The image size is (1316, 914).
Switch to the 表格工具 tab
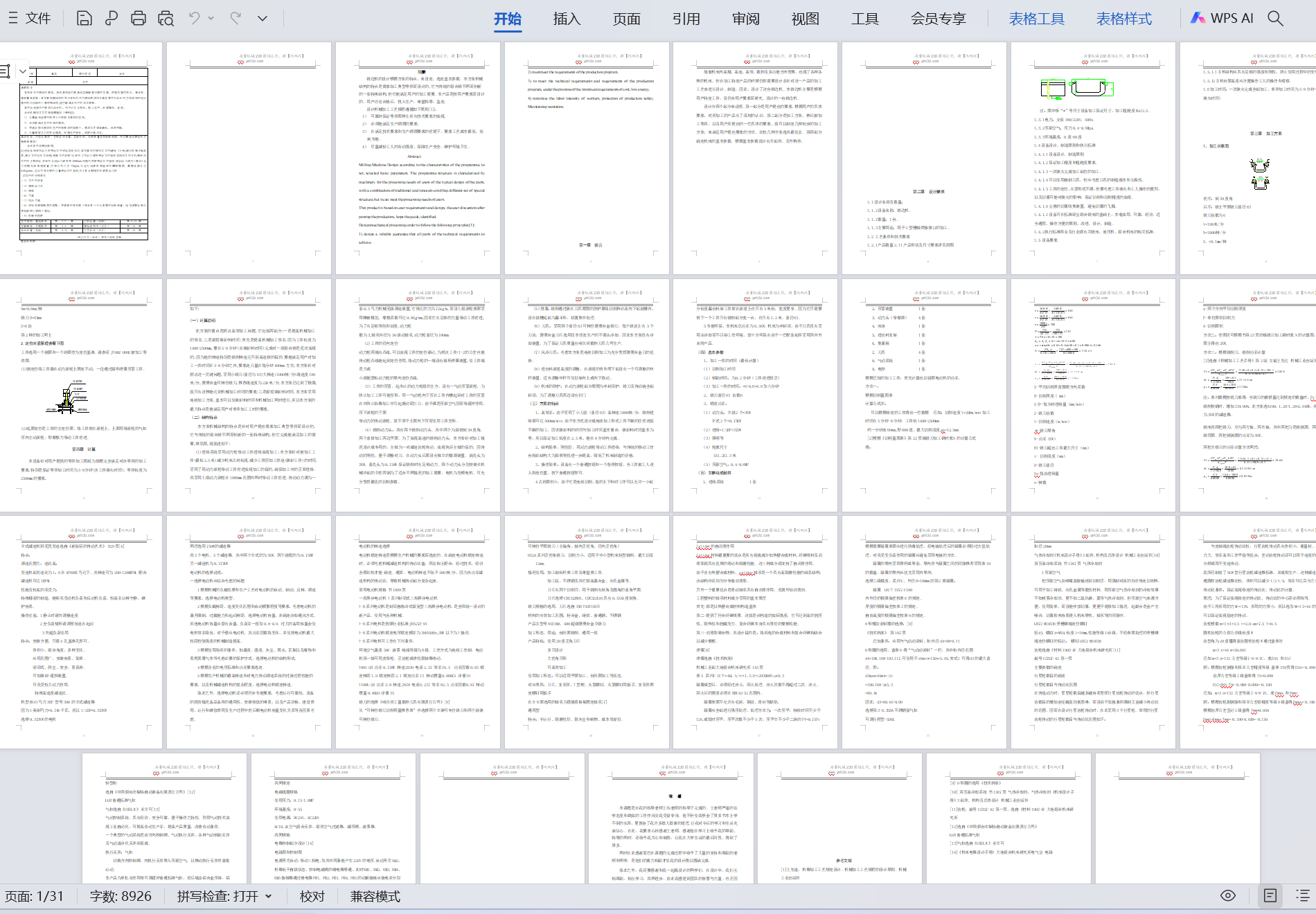tap(1037, 19)
